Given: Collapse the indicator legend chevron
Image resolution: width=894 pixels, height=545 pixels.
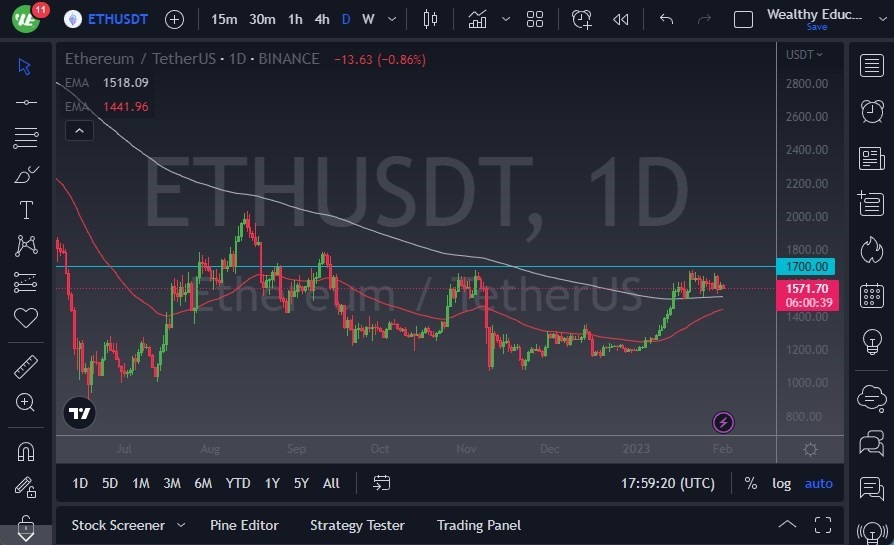Looking at the screenshot, I should [x=79, y=131].
